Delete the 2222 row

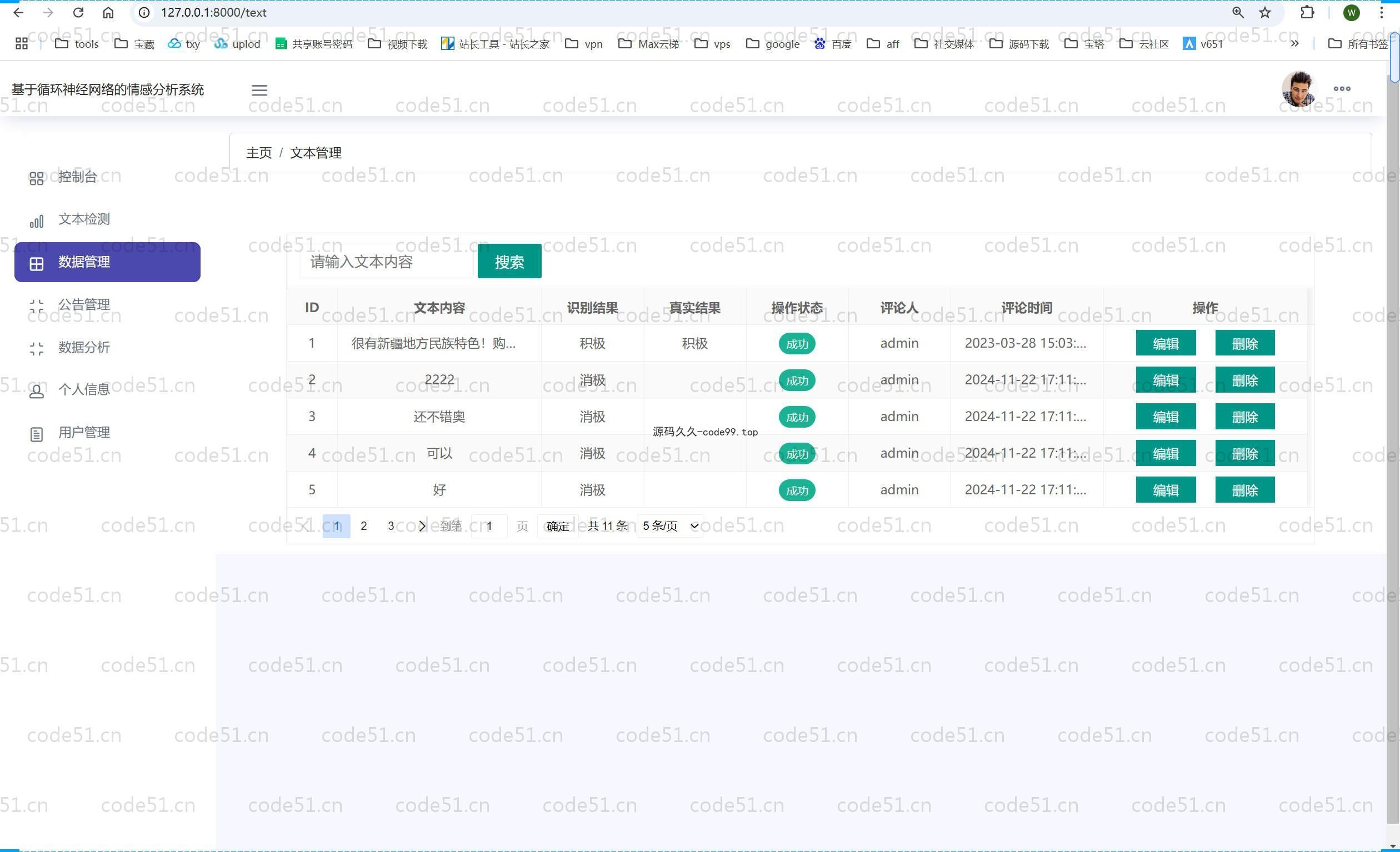coord(1244,380)
